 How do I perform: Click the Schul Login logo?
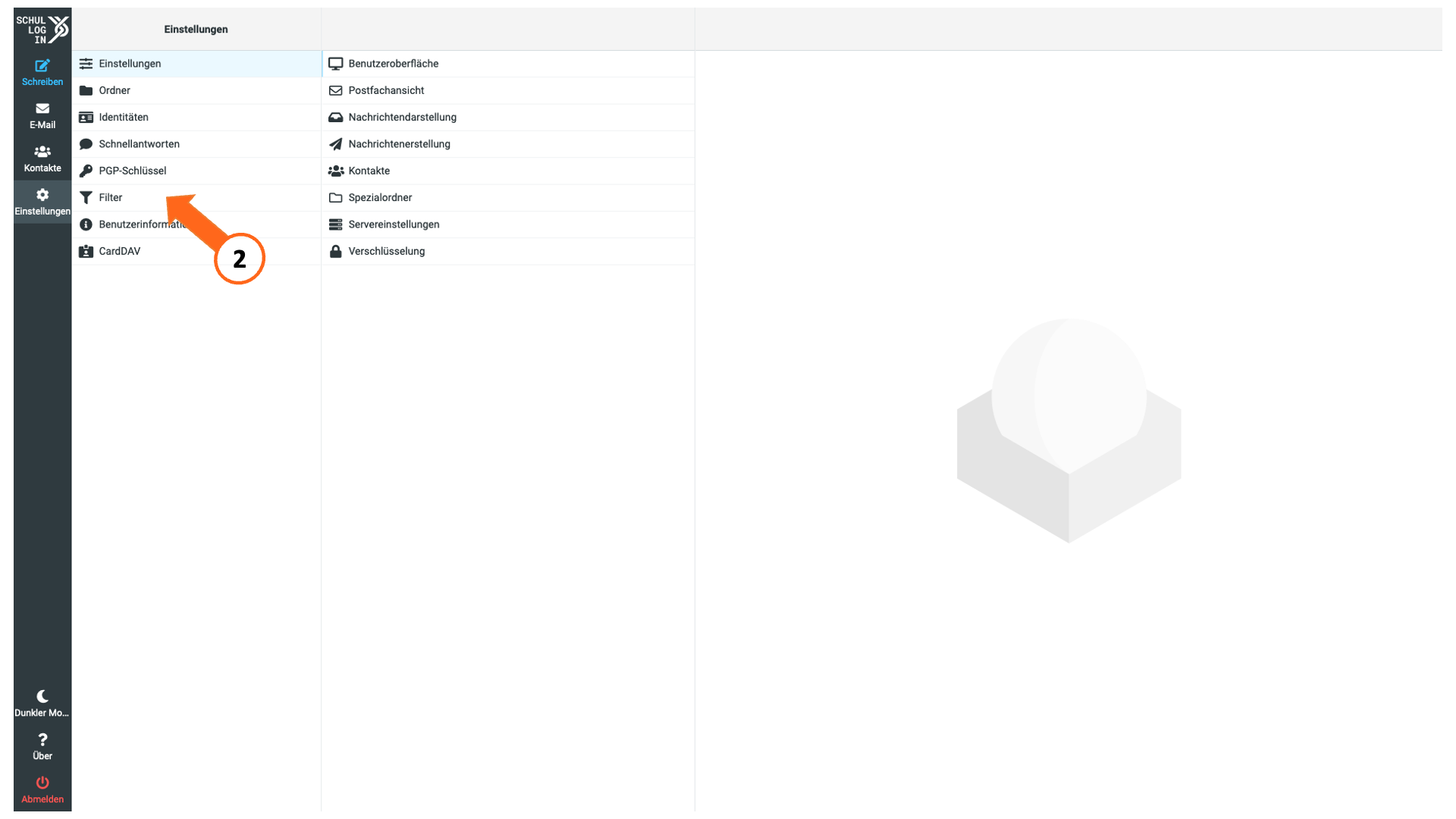tap(42, 30)
